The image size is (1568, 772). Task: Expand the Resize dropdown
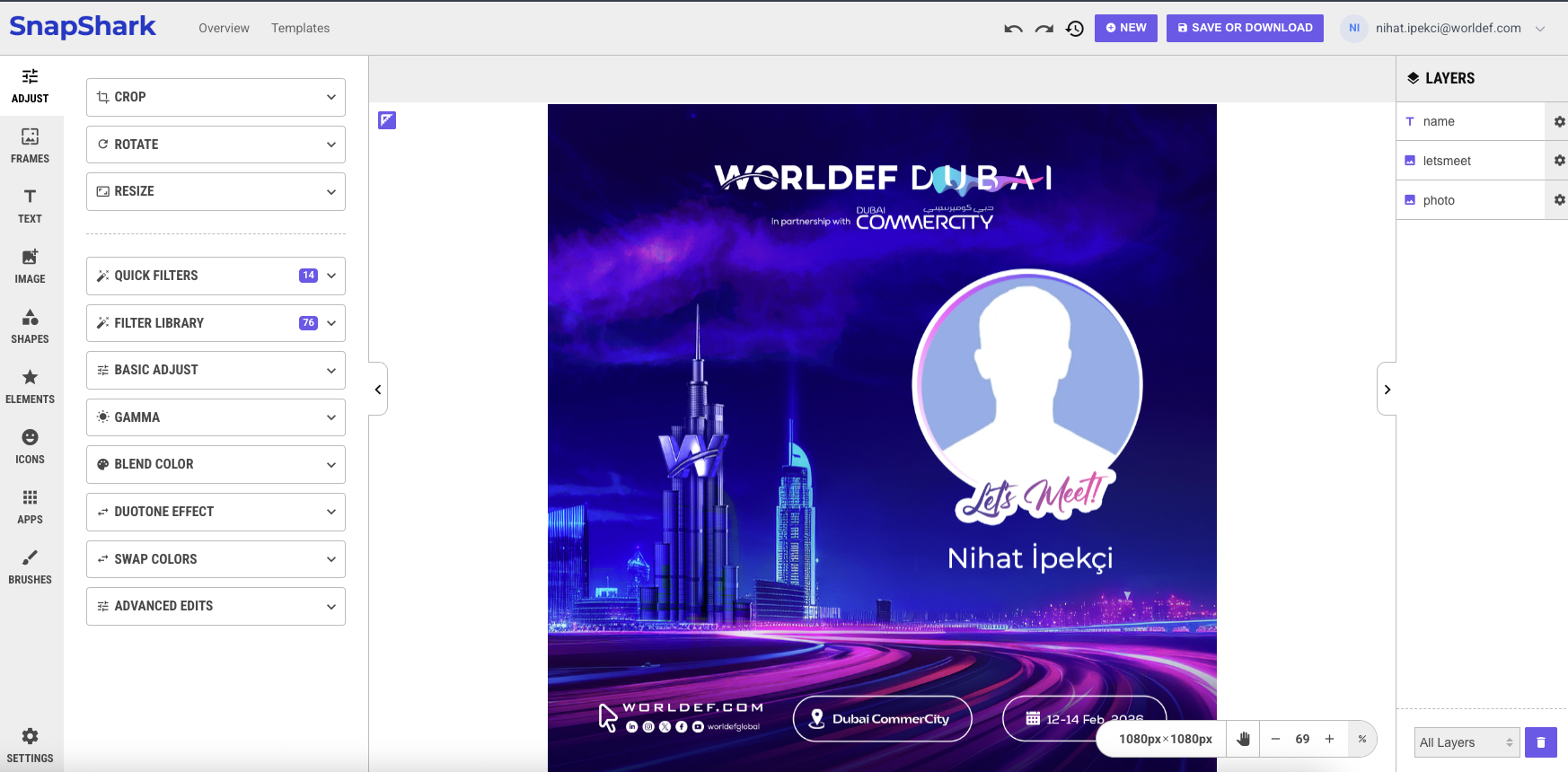point(216,191)
